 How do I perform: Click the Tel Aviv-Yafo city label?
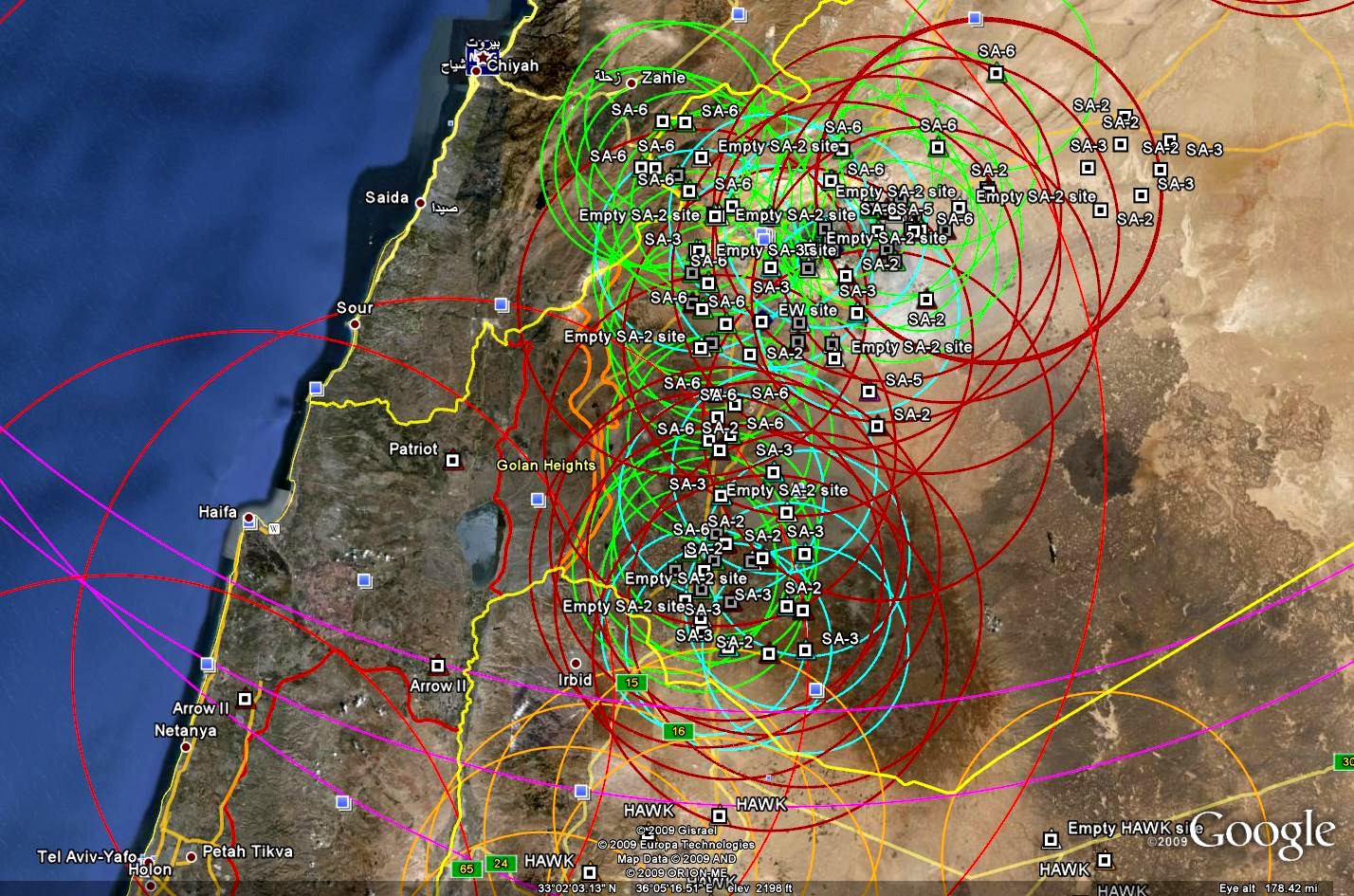click(x=85, y=856)
